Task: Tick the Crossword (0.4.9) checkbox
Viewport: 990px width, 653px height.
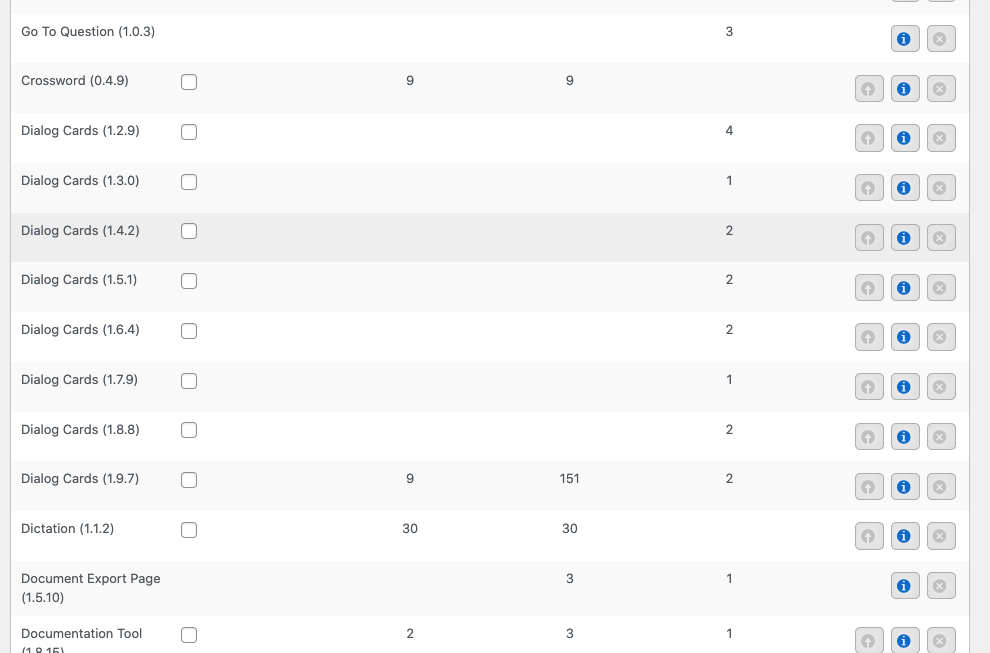Action: click(x=189, y=82)
